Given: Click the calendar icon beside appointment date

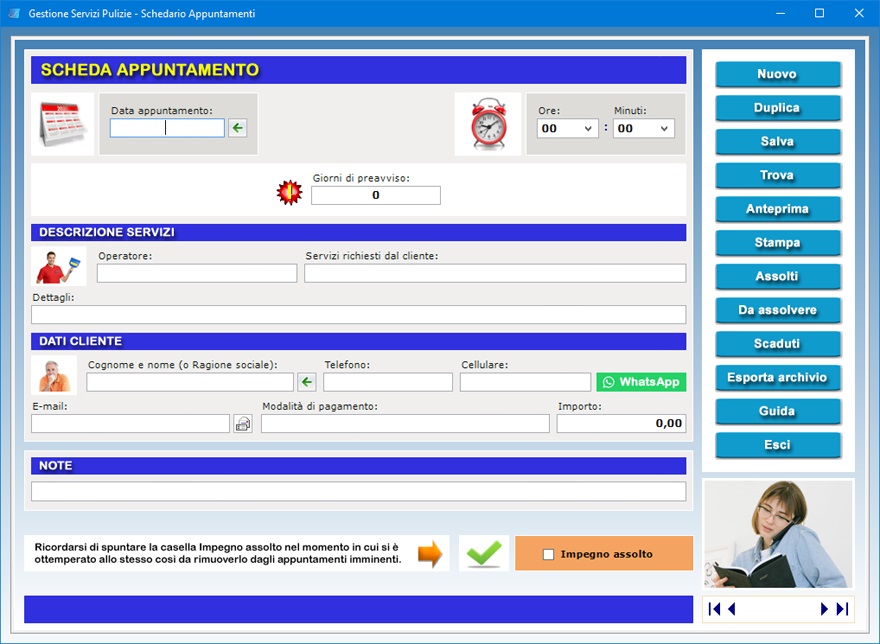Looking at the screenshot, I should pos(62,124).
